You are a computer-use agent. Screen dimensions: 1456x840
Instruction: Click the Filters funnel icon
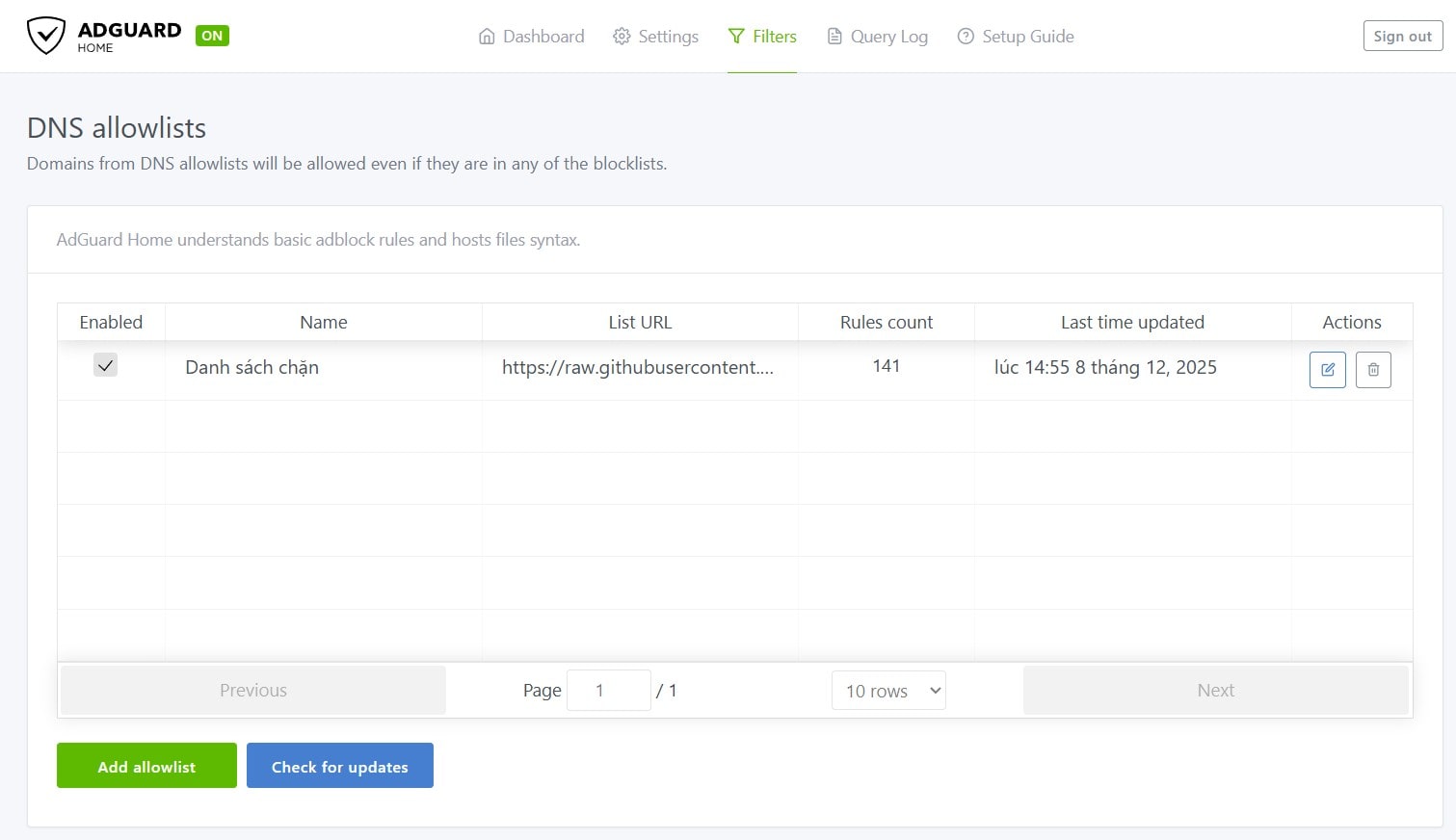click(x=736, y=37)
